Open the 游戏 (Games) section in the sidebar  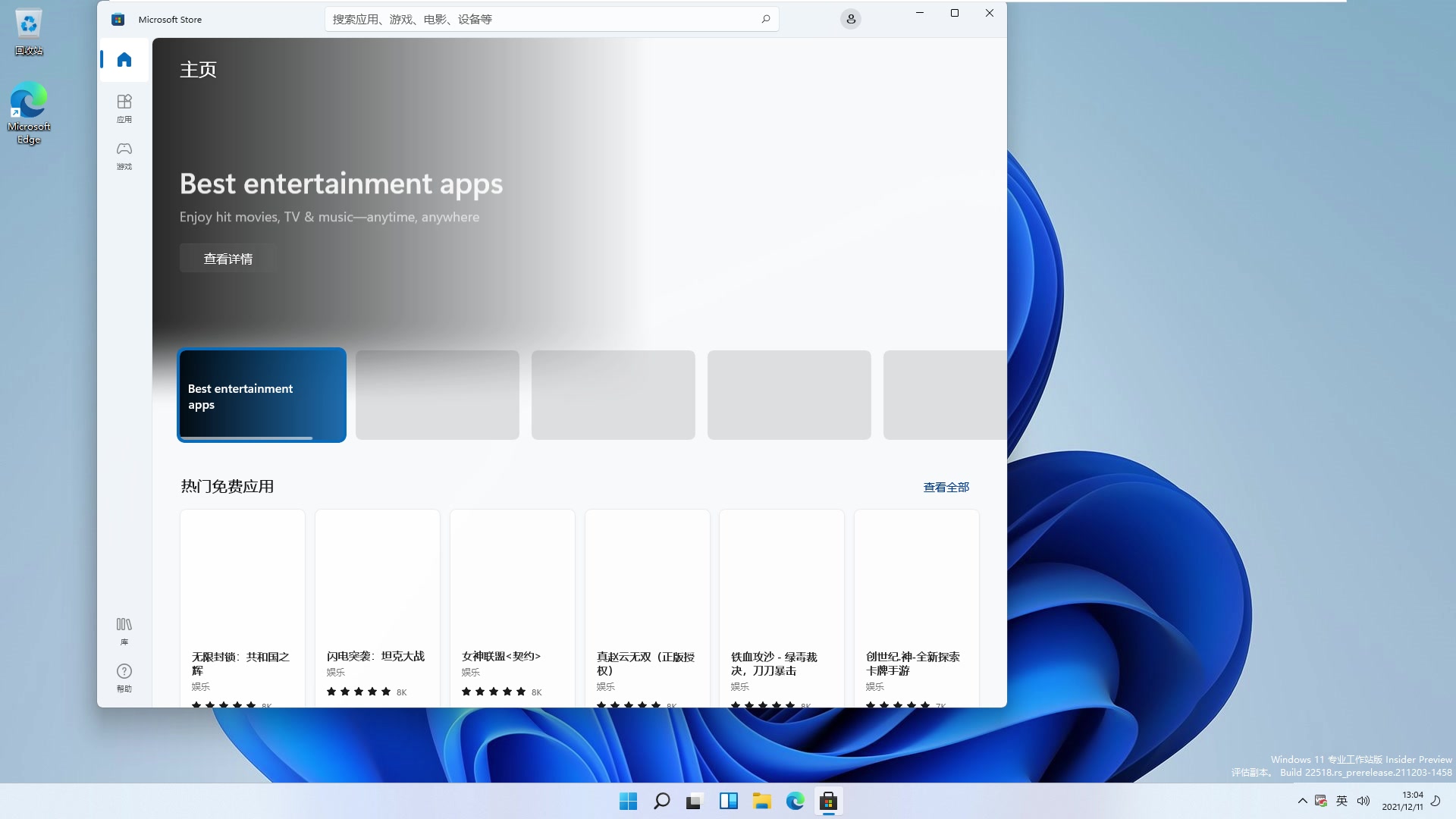(124, 155)
